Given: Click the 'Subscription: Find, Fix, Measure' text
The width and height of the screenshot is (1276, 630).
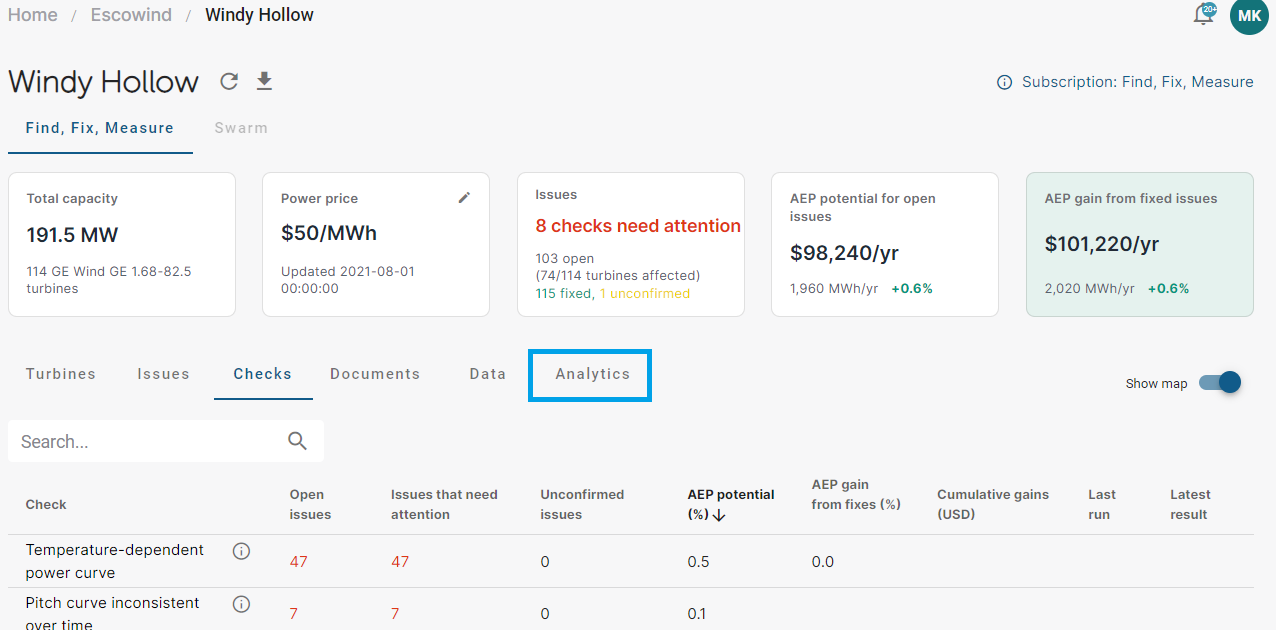Looking at the screenshot, I should [x=1137, y=82].
